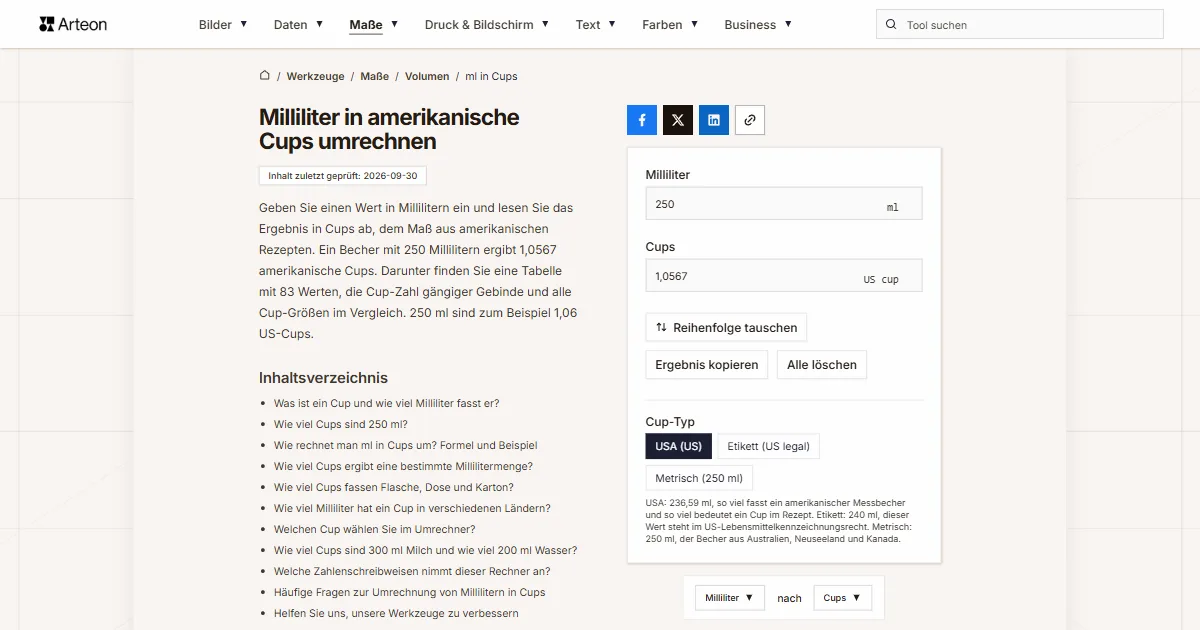Image resolution: width=1200 pixels, height=630 pixels.
Task: Click the search magnifier icon
Action: tap(891, 25)
